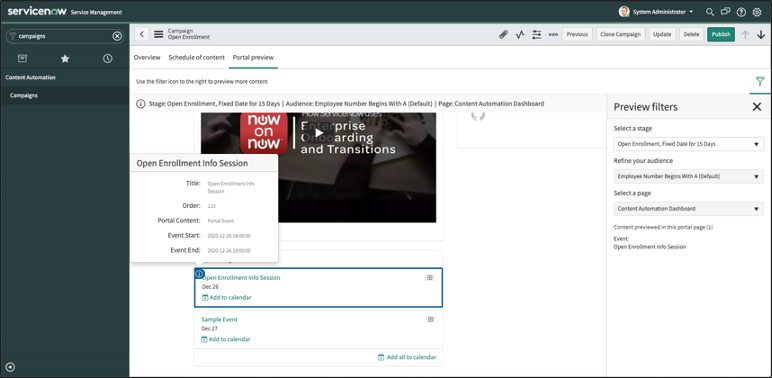Expand the Sample Event row
Image resolution: width=772 pixels, height=378 pixels.
[430, 319]
